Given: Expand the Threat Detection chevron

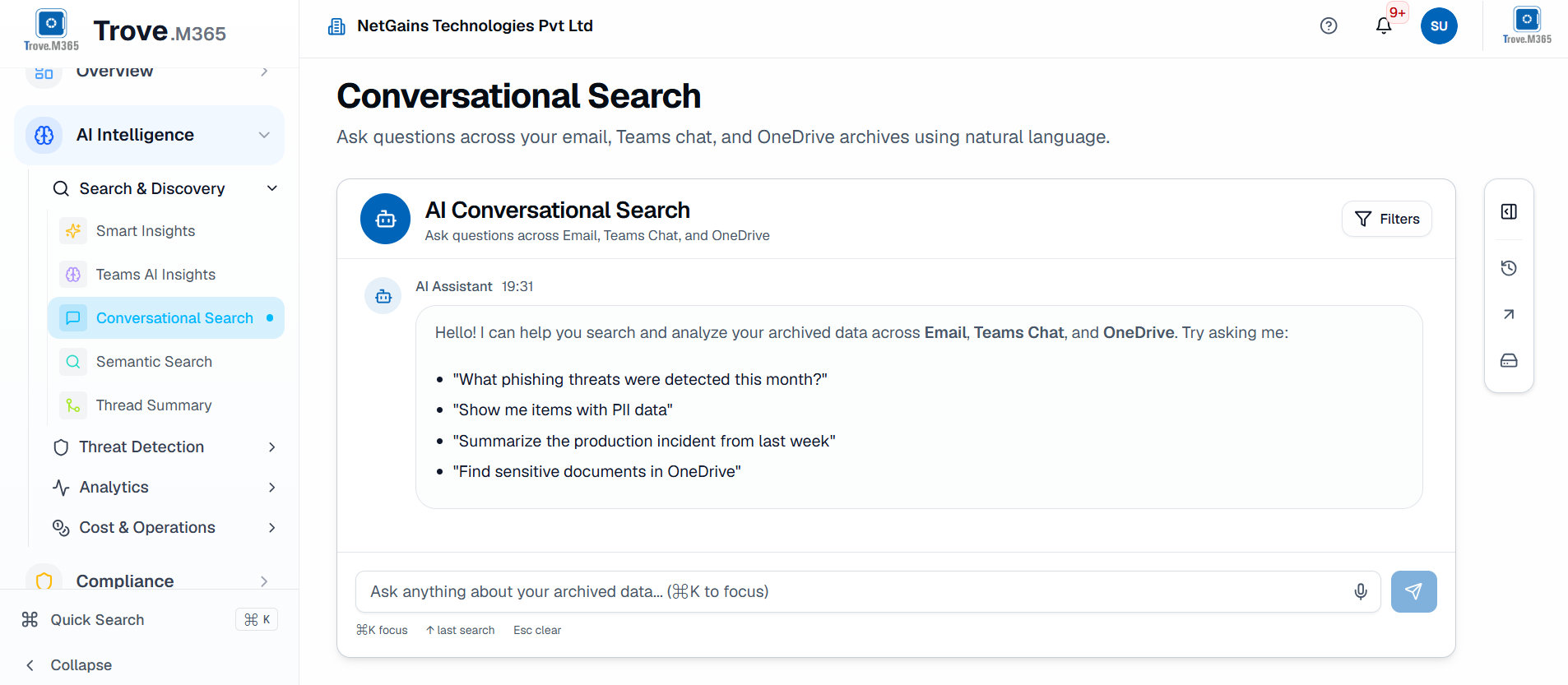Looking at the screenshot, I should pyautogui.click(x=272, y=447).
